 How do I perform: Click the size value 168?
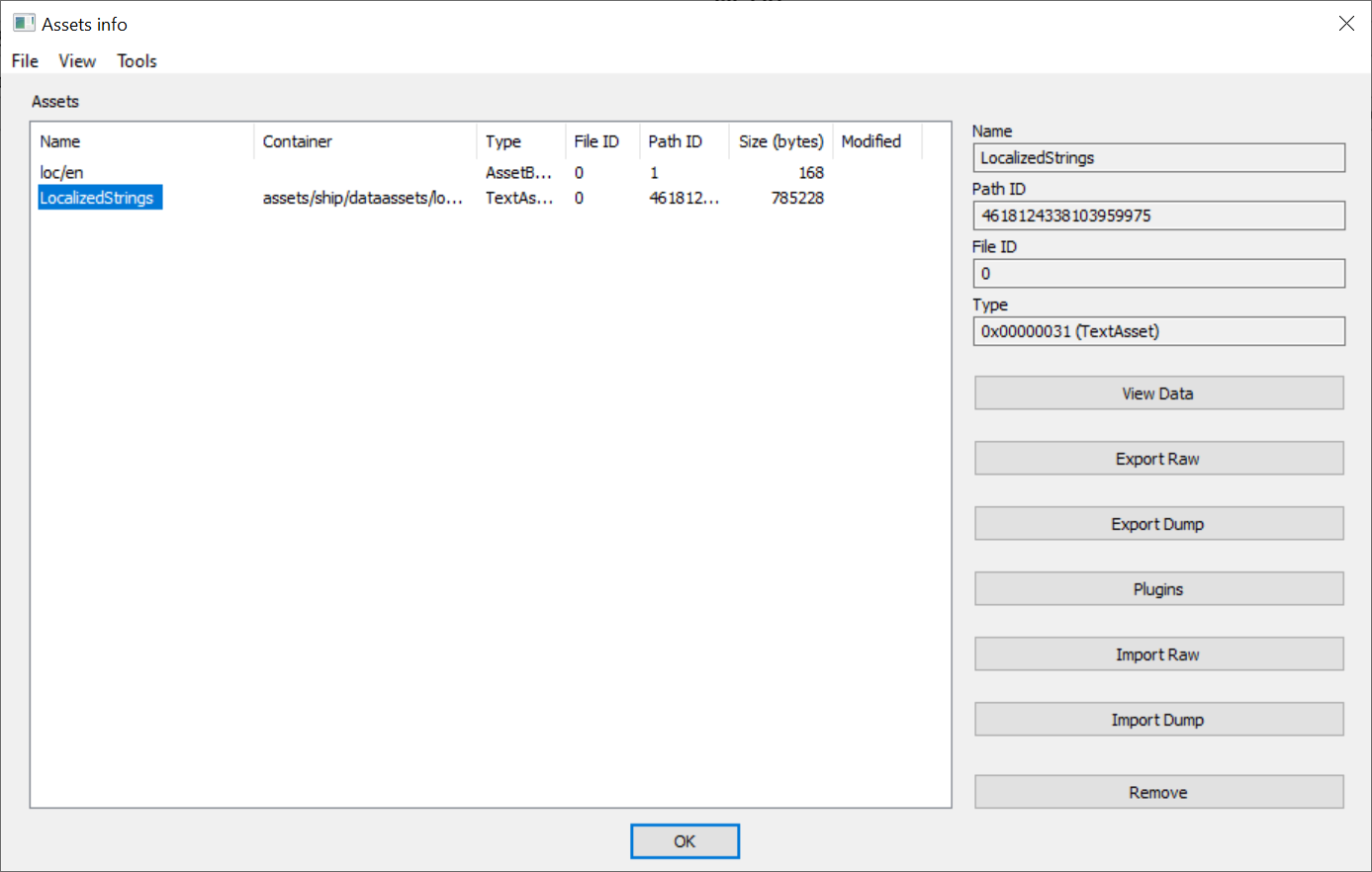click(x=811, y=172)
